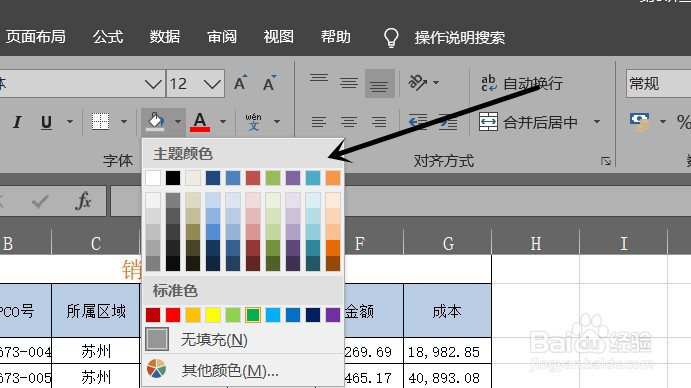Click the accounting number format icon
This screenshot has height=388, width=691.
[640, 122]
